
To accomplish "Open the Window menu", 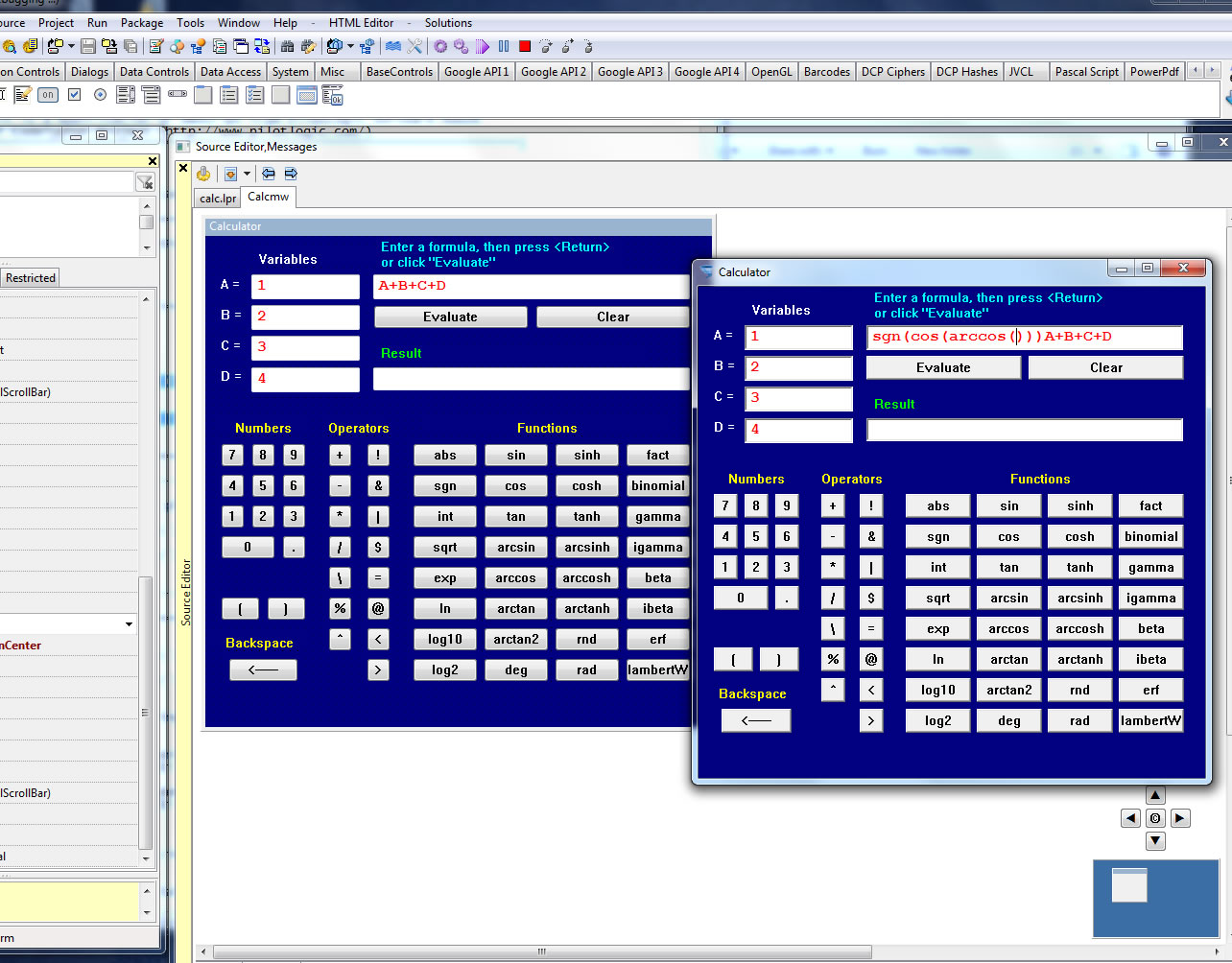I will click(239, 23).
